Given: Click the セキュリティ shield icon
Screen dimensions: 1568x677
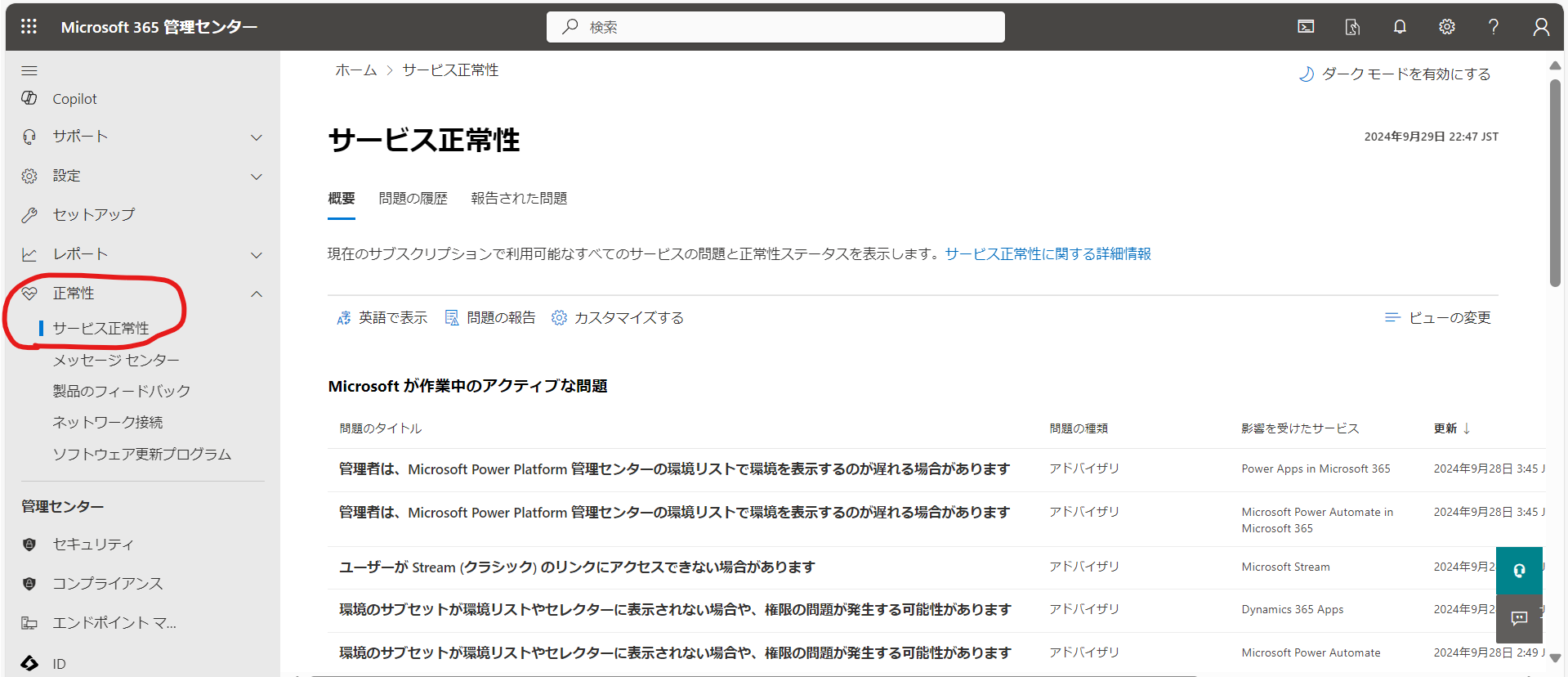Looking at the screenshot, I should point(29,545).
